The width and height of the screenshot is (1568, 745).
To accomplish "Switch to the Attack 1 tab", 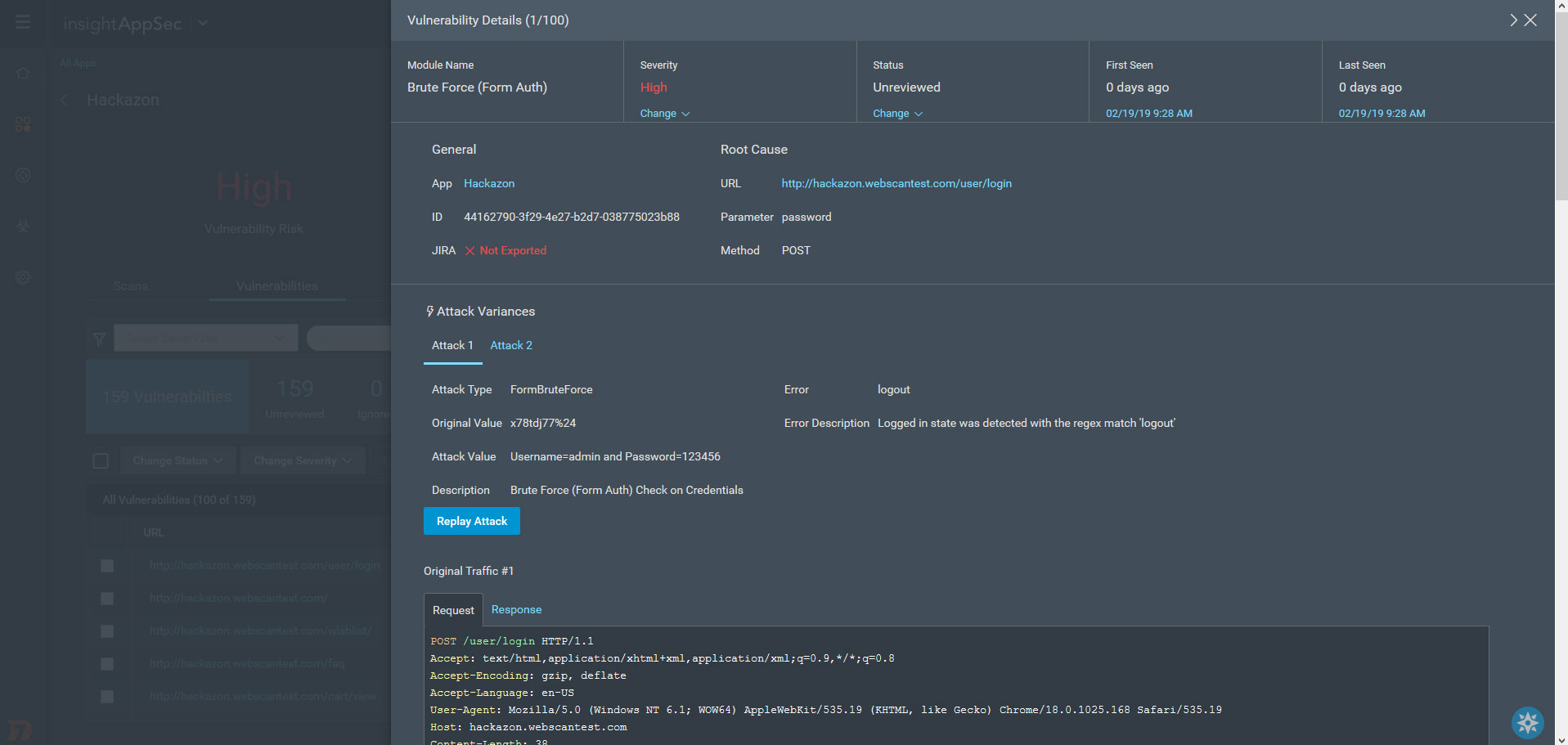I will click(x=452, y=346).
